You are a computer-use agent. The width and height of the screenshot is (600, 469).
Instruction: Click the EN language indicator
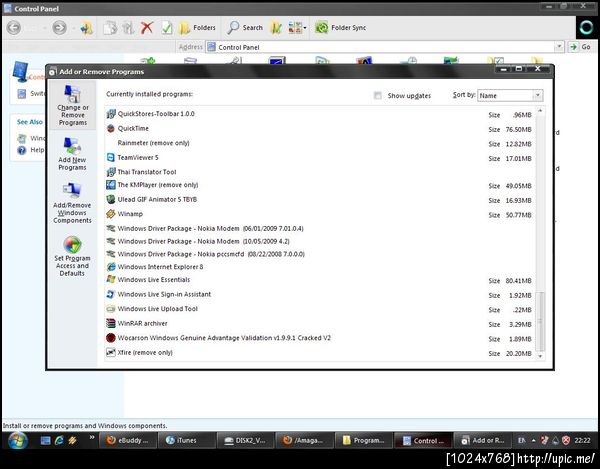tap(522, 441)
